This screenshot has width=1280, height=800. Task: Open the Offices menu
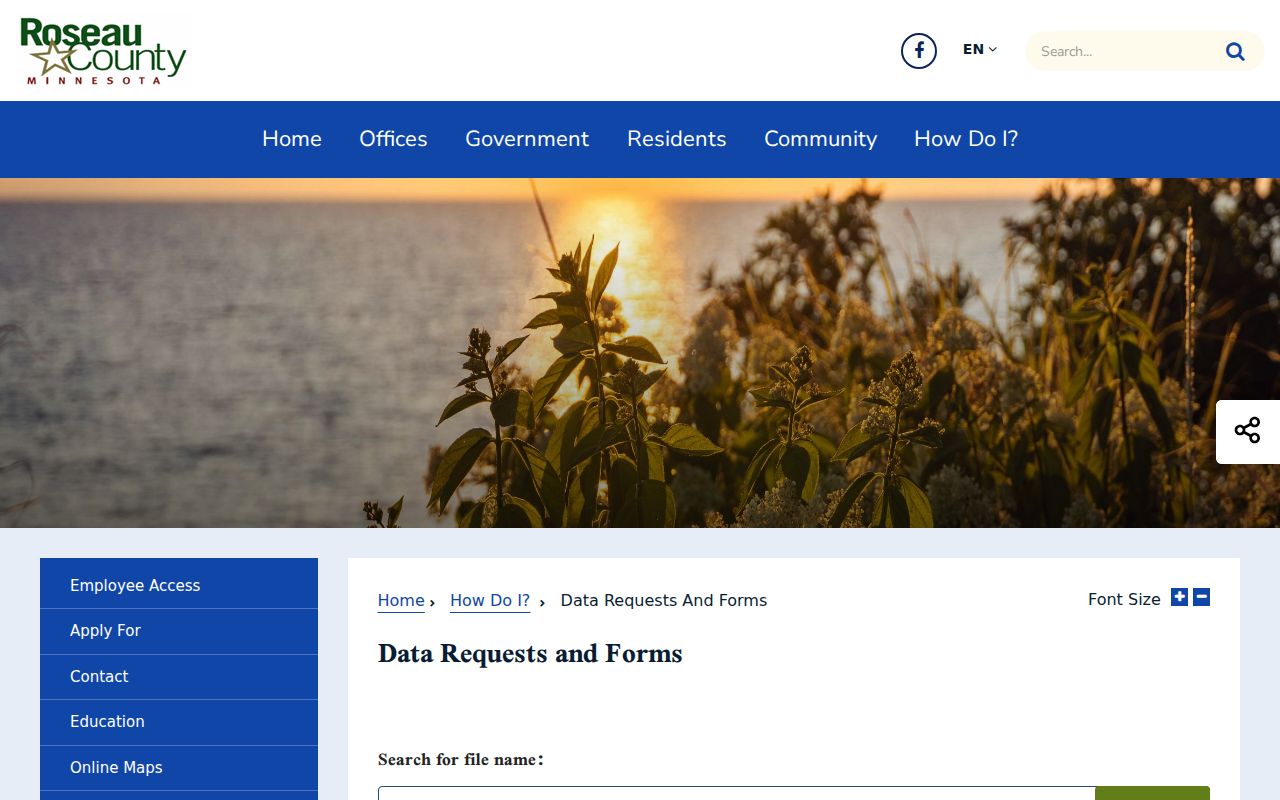(393, 139)
